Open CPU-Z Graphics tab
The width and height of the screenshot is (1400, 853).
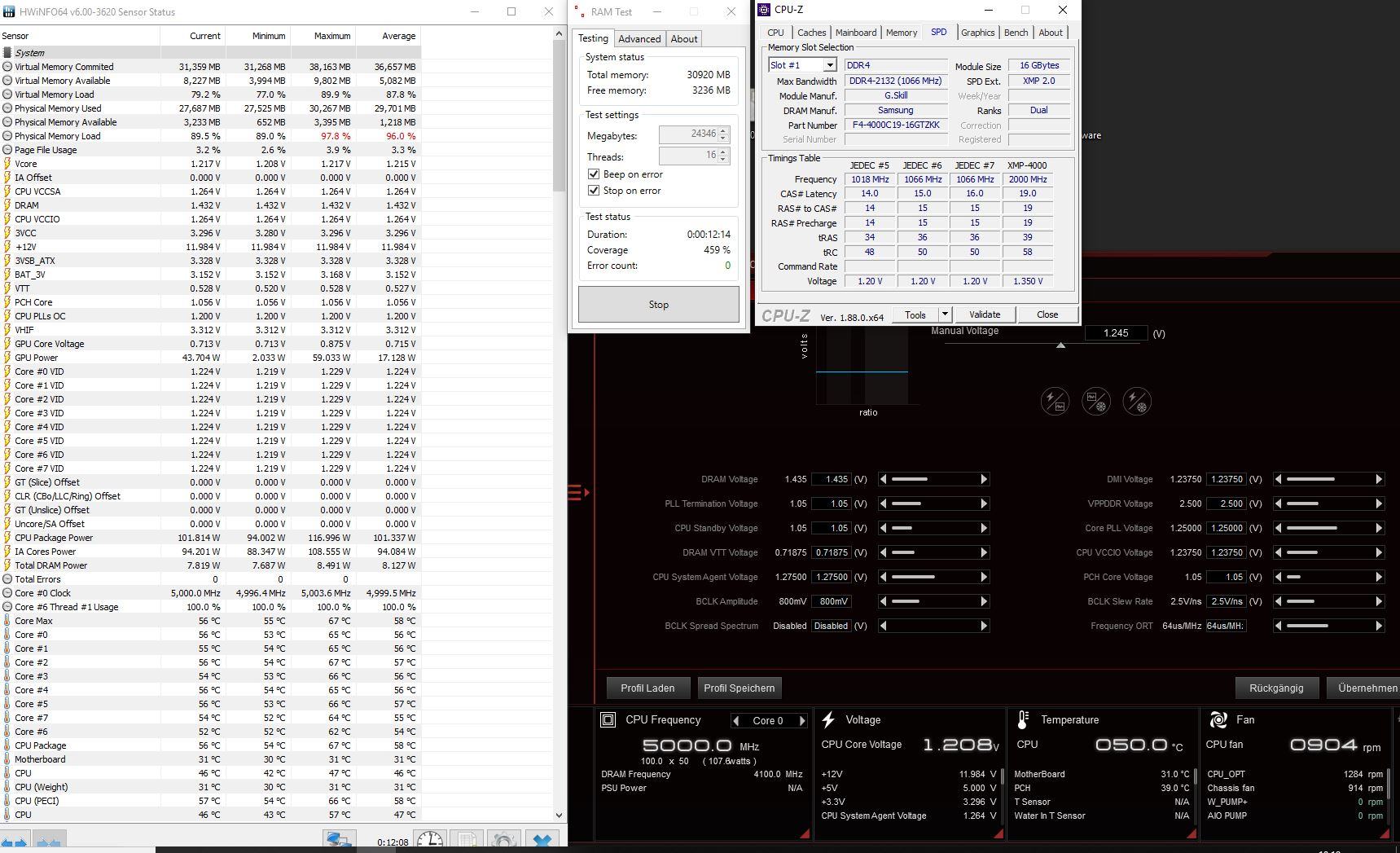pyautogui.click(x=977, y=33)
